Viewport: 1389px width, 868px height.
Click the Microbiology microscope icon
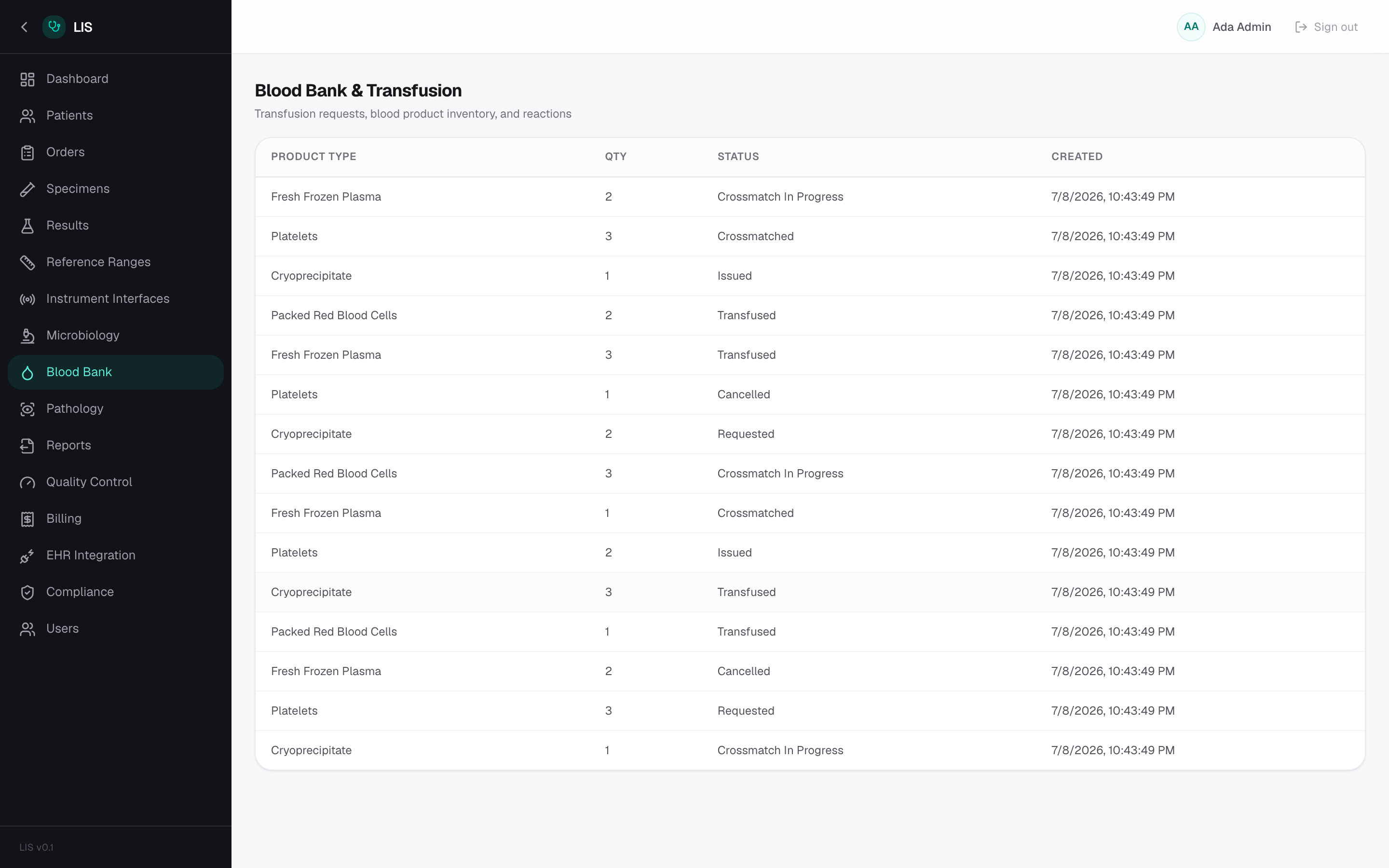coord(27,336)
